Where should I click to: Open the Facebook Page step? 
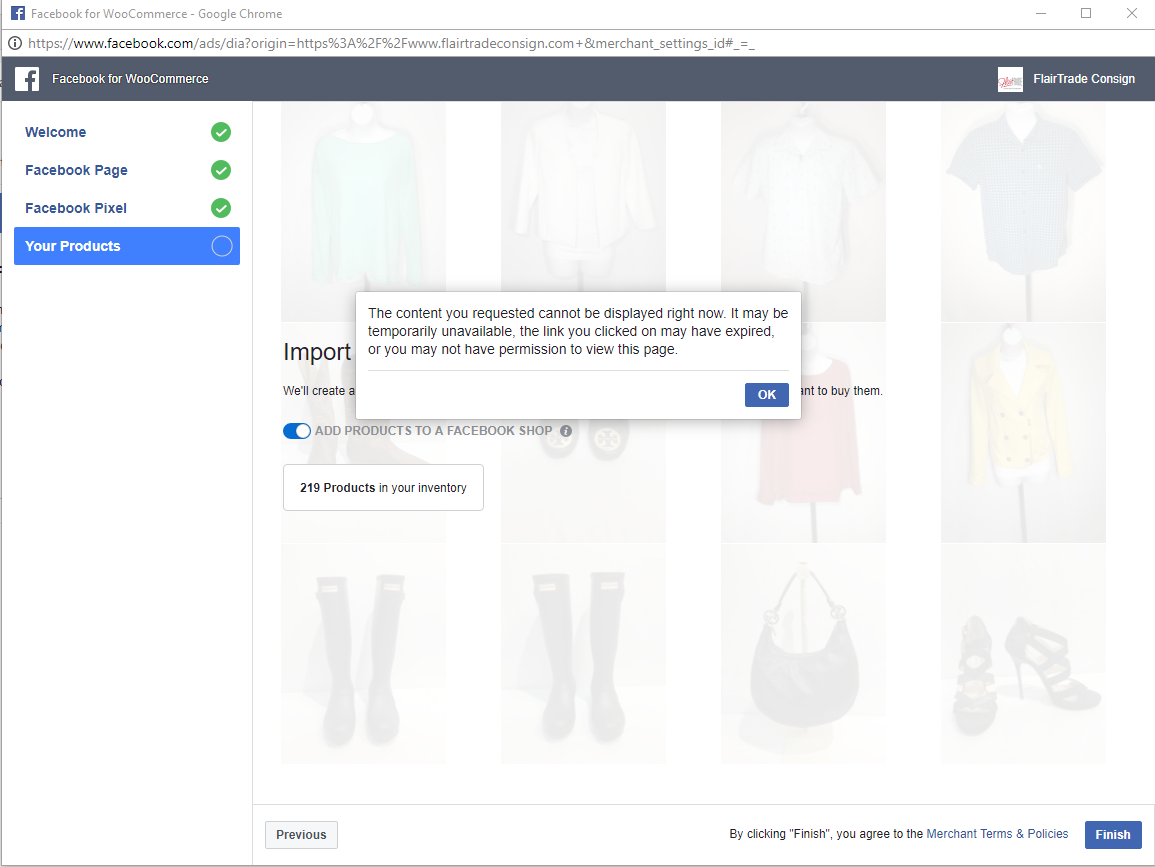click(127, 170)
